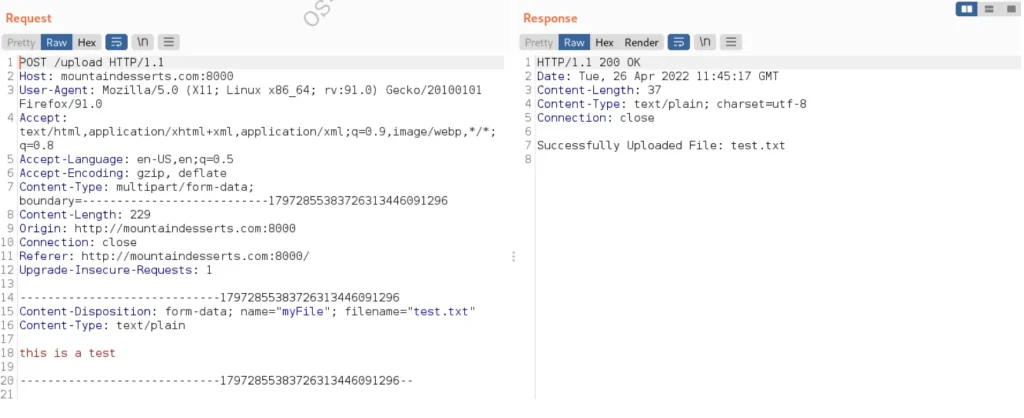Switch to combined tabbed layout view
Viewport: 1024px width, 418px height.
pos(1009,9)
